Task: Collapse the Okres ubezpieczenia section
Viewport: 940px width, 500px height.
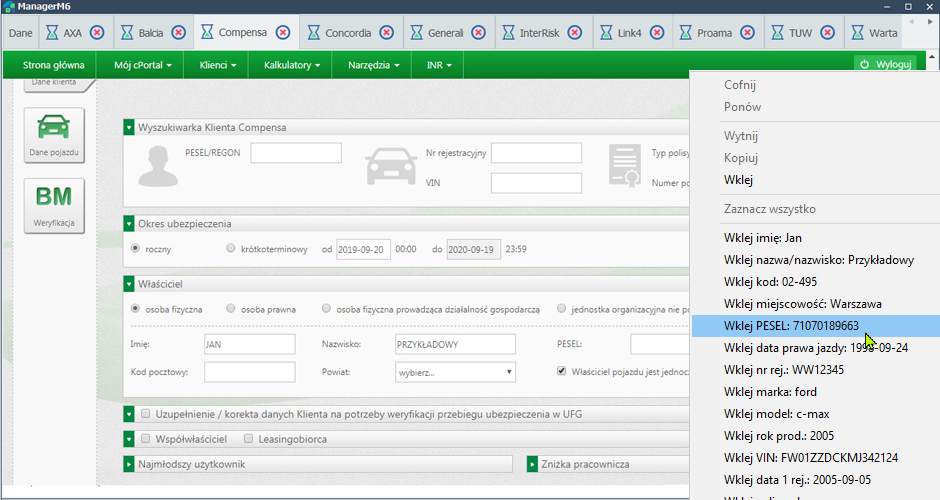Action: (x=128, y=224)
